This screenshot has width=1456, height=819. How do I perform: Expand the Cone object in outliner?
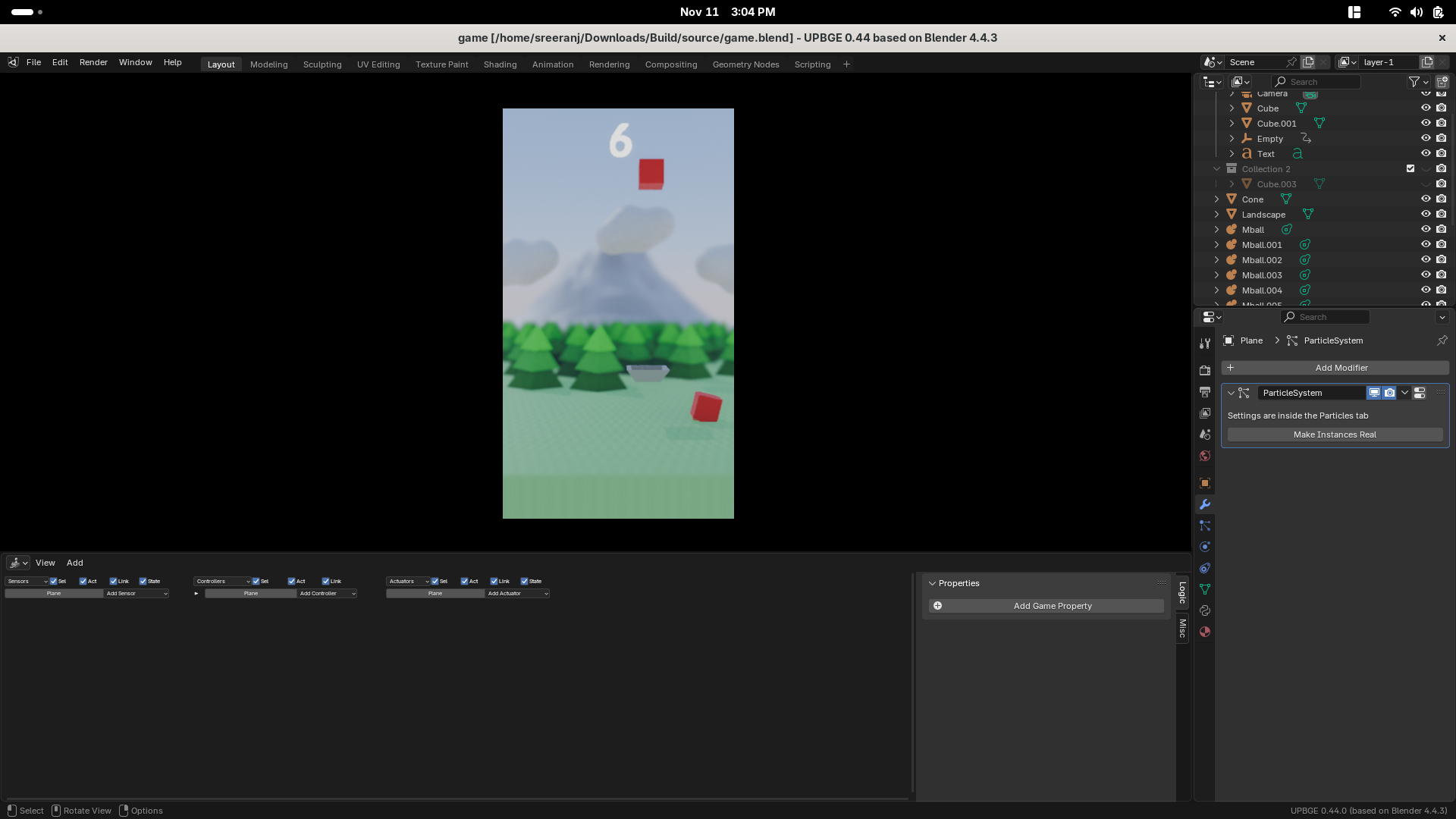click(x=1216, y=199)
